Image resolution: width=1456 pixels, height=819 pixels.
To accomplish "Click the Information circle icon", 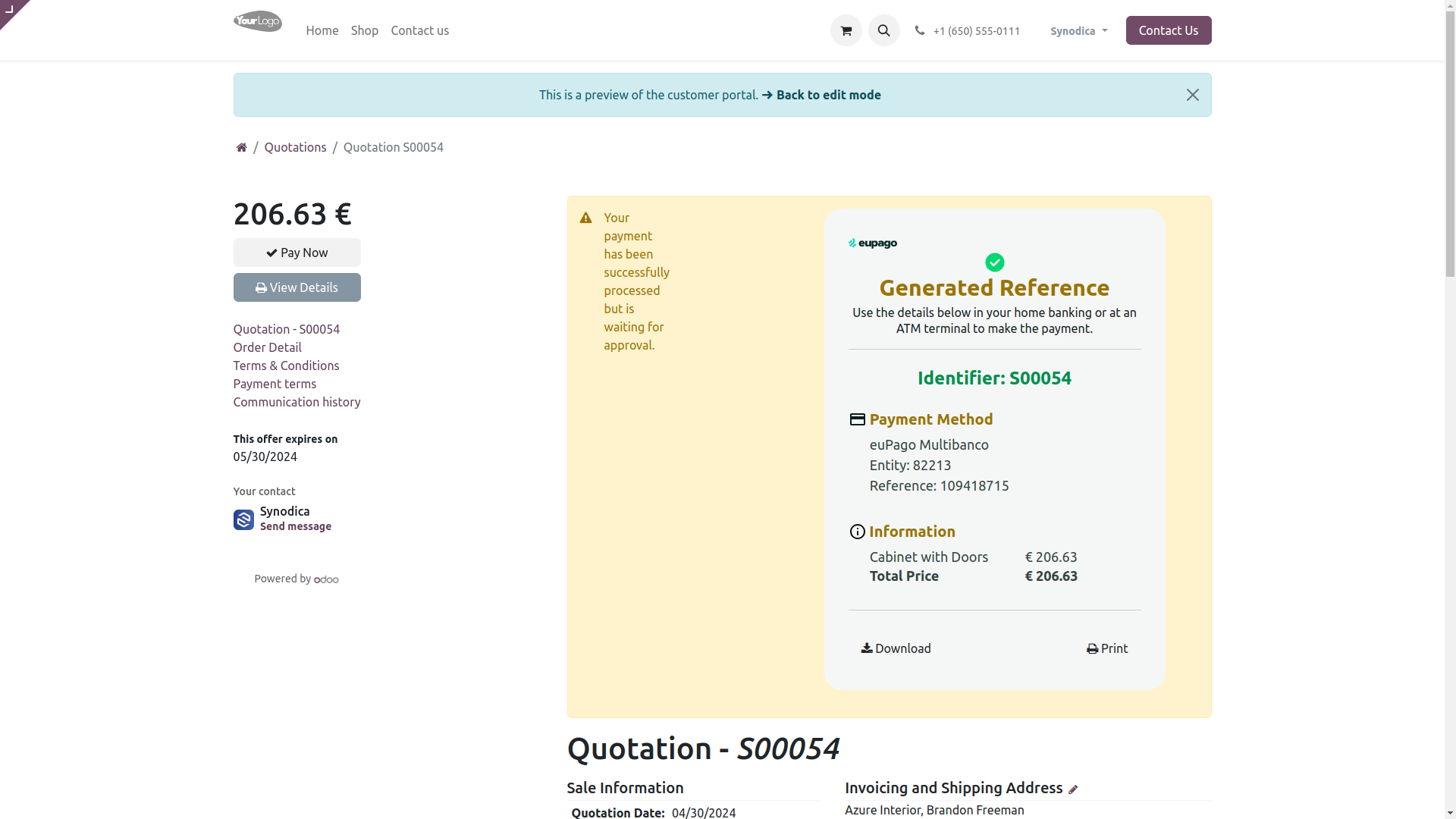I will pos(857,532).
